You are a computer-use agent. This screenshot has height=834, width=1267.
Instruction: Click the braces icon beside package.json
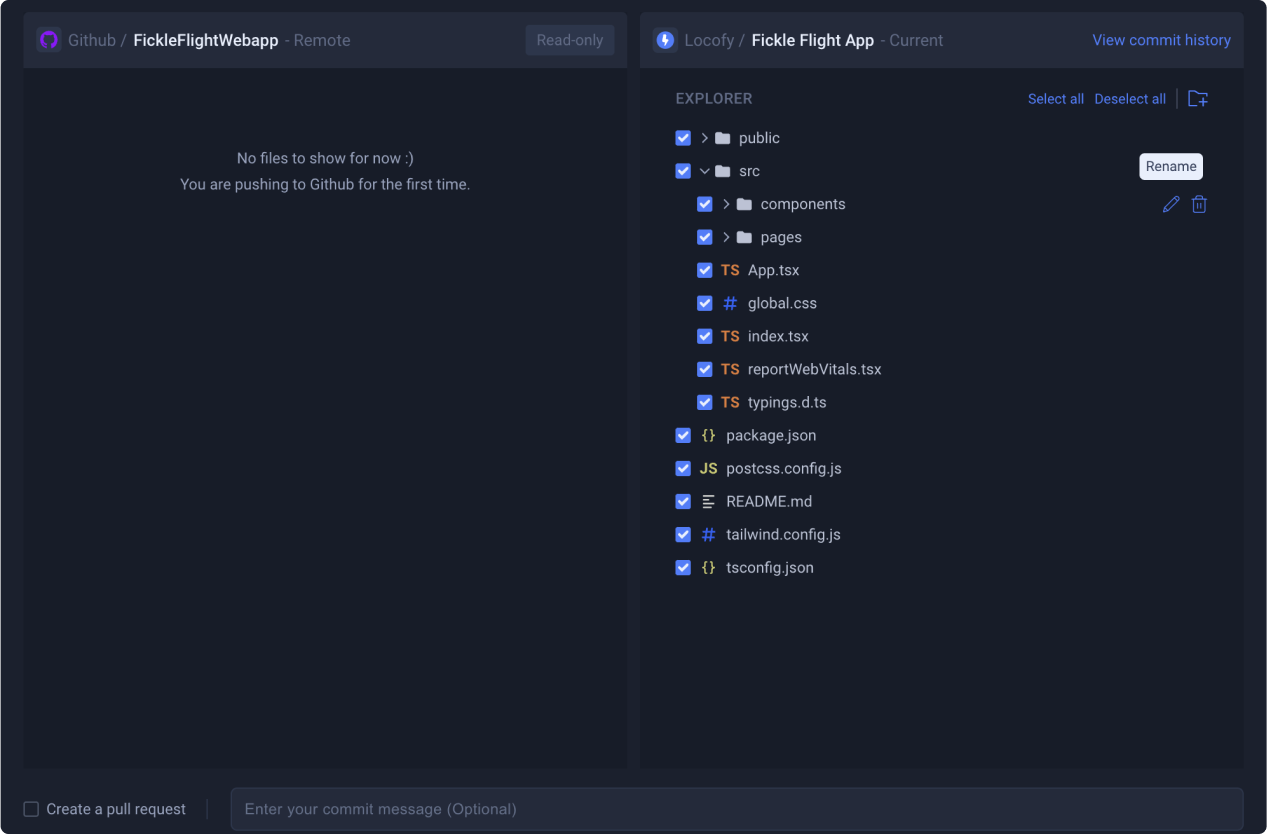(x=708, y=435)
